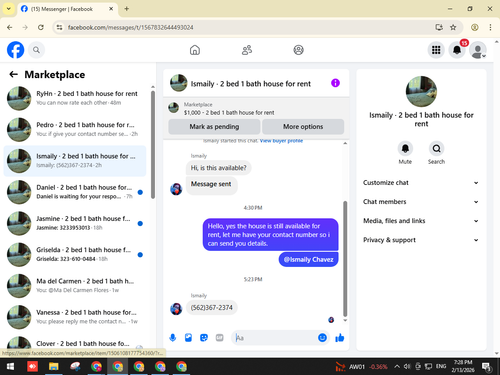
Task: Open the emoji picker smiley icon
Action: [x=322, y=338]
